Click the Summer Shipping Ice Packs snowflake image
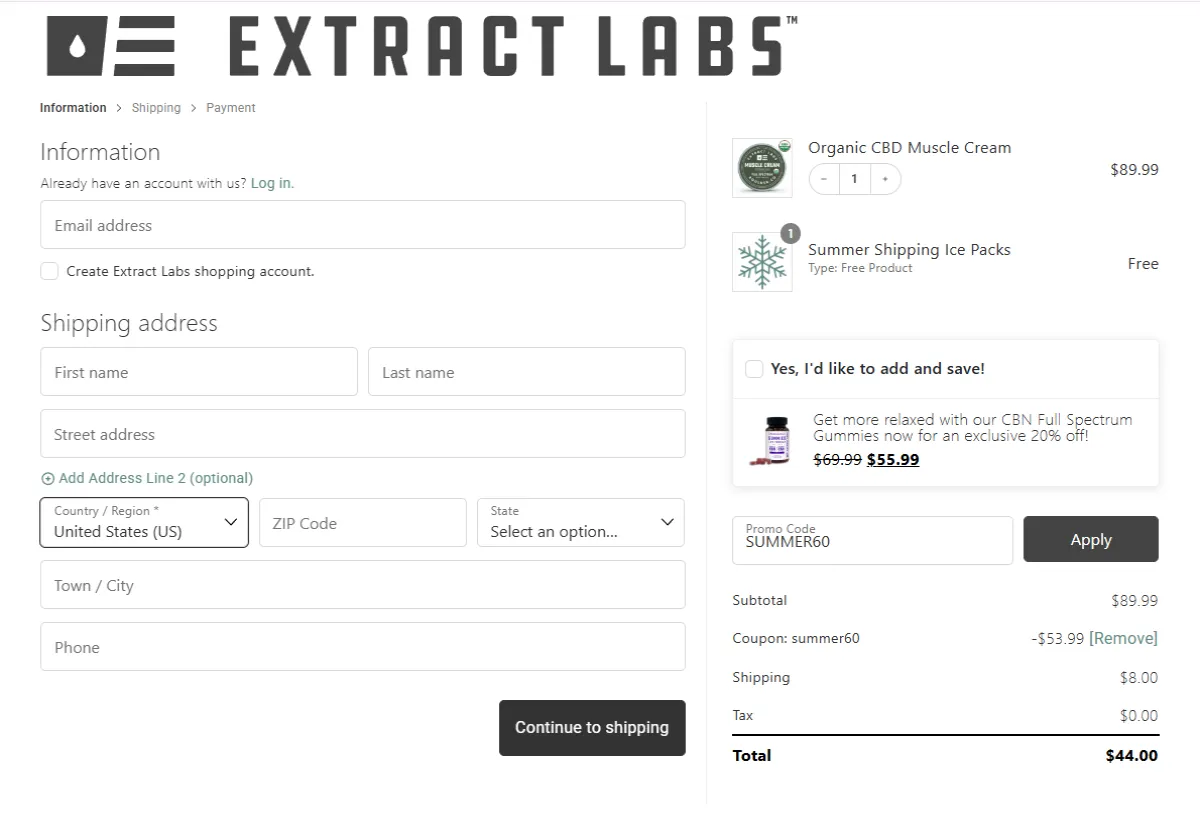The image size is (1200, 813). (x=762, y=263)
